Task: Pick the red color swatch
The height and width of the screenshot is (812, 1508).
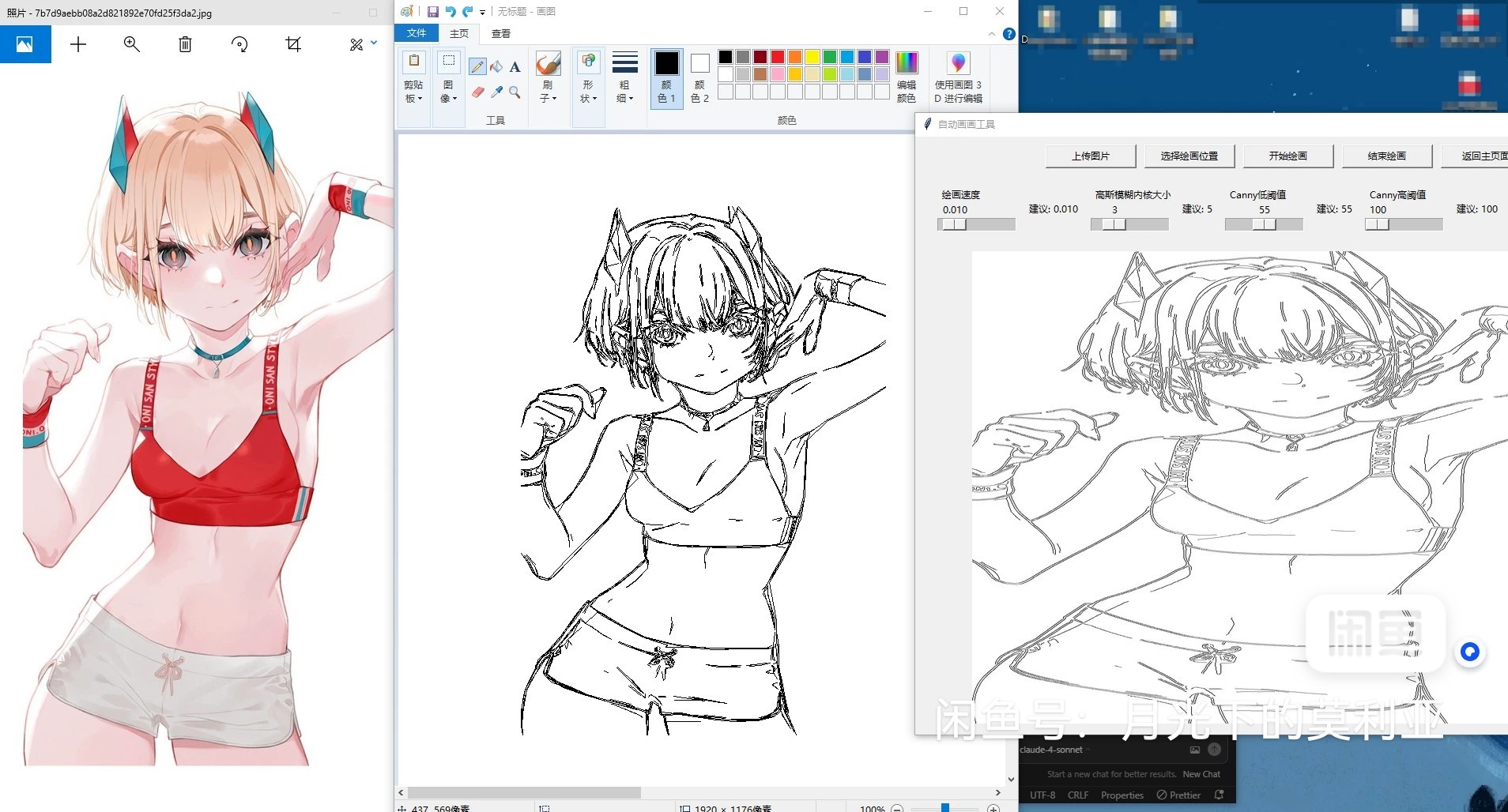Action: click(778, 57)
